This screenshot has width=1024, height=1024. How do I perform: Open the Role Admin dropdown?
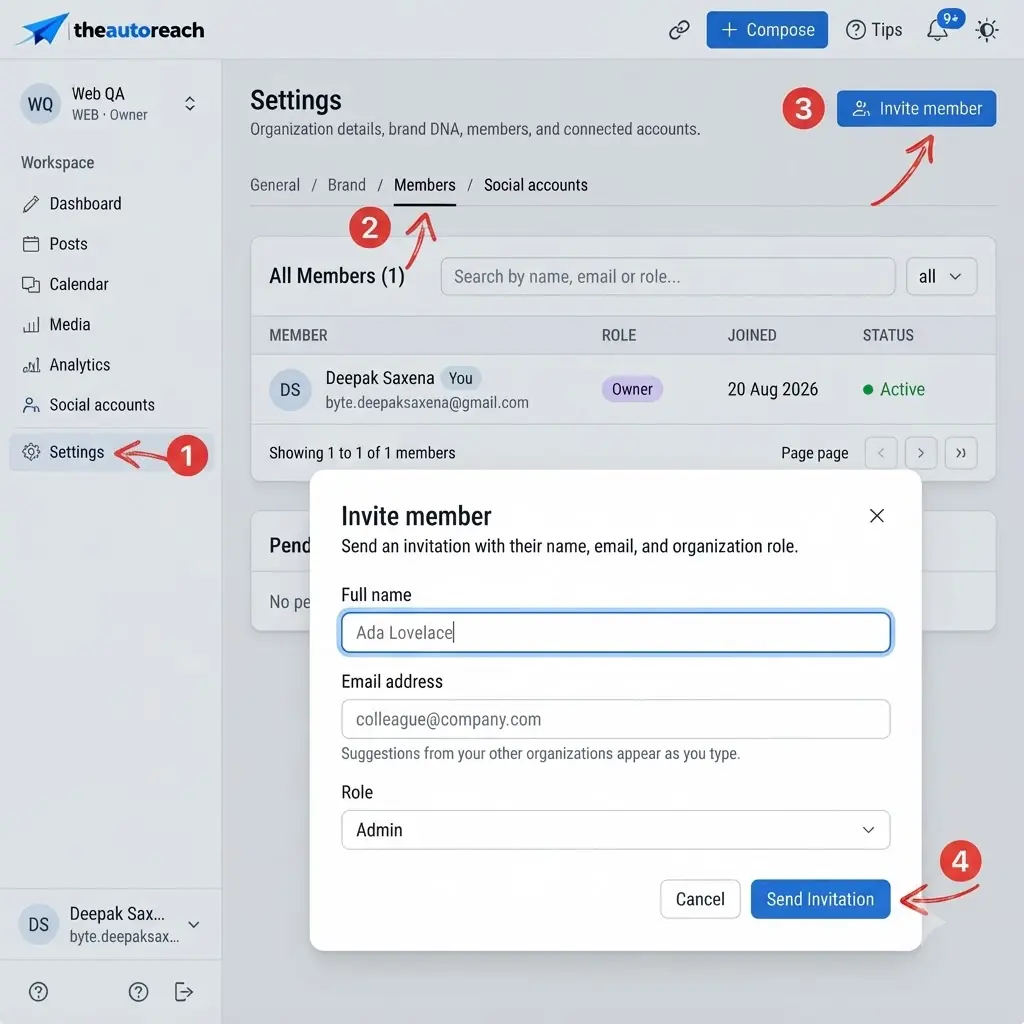615,830
